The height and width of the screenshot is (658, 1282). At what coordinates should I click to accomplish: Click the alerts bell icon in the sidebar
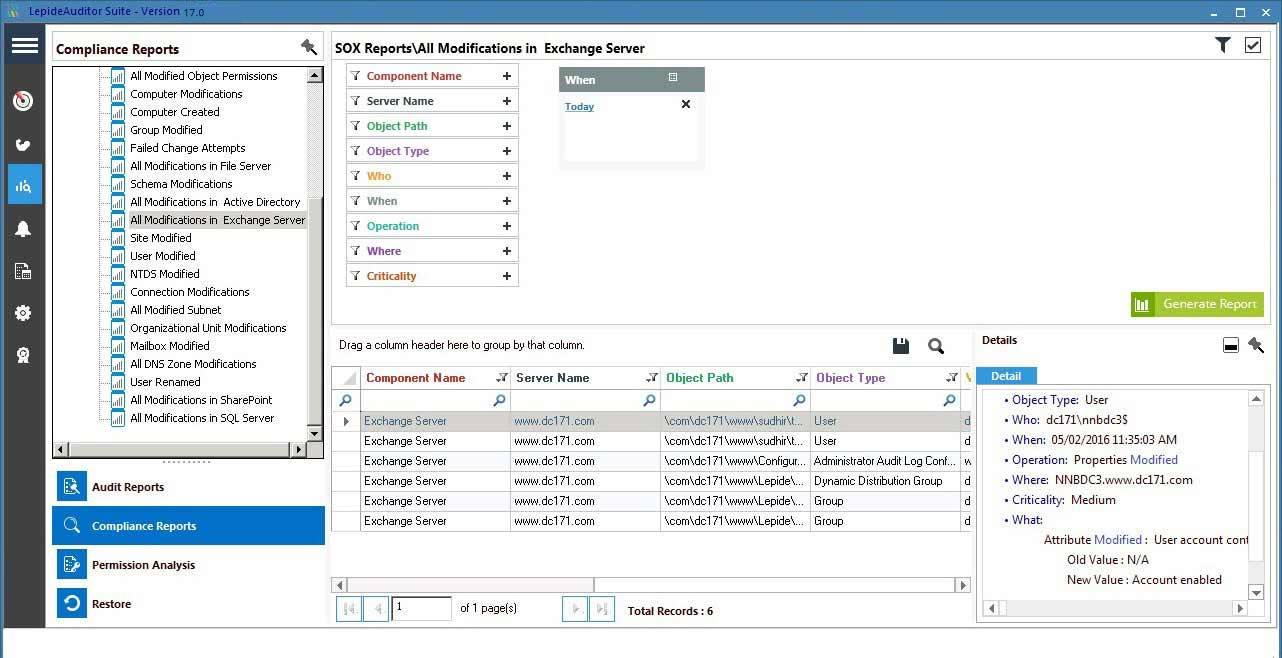23,228
